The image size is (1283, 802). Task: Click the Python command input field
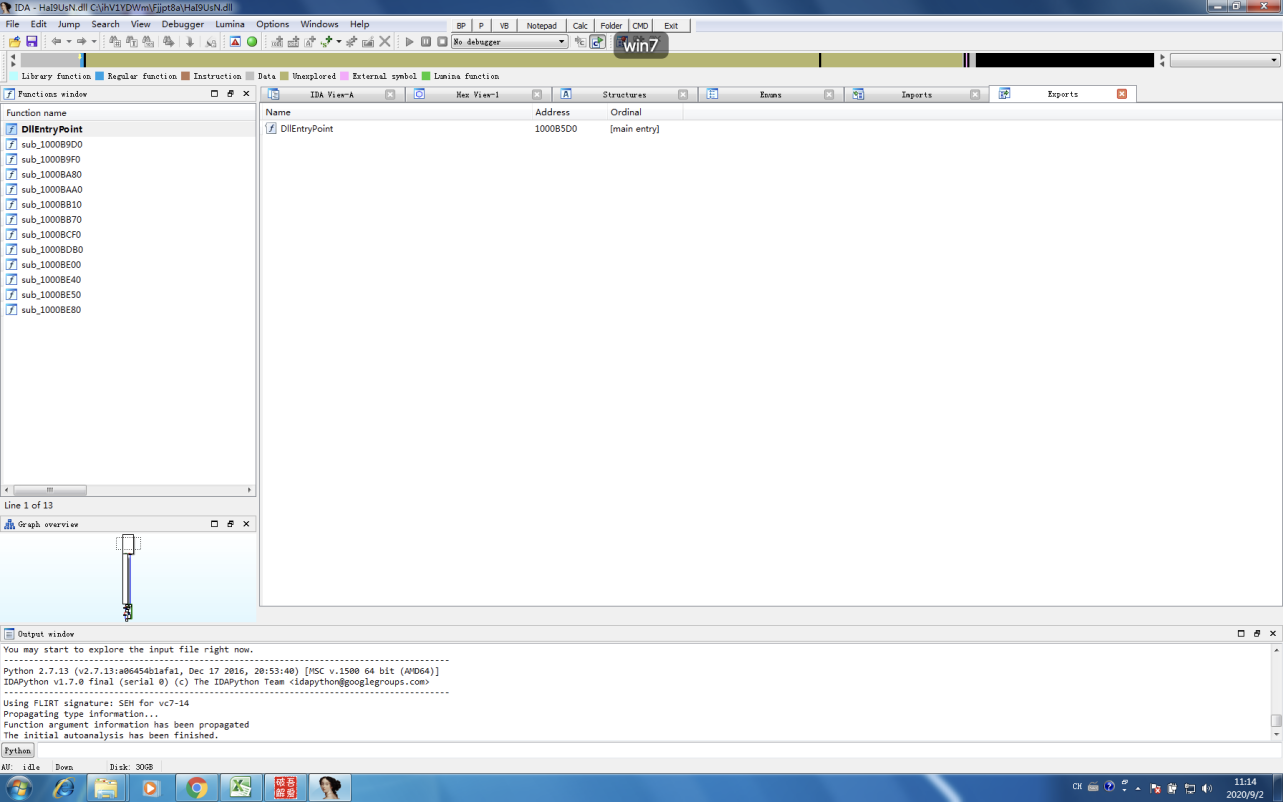click(x=650, y=750)
